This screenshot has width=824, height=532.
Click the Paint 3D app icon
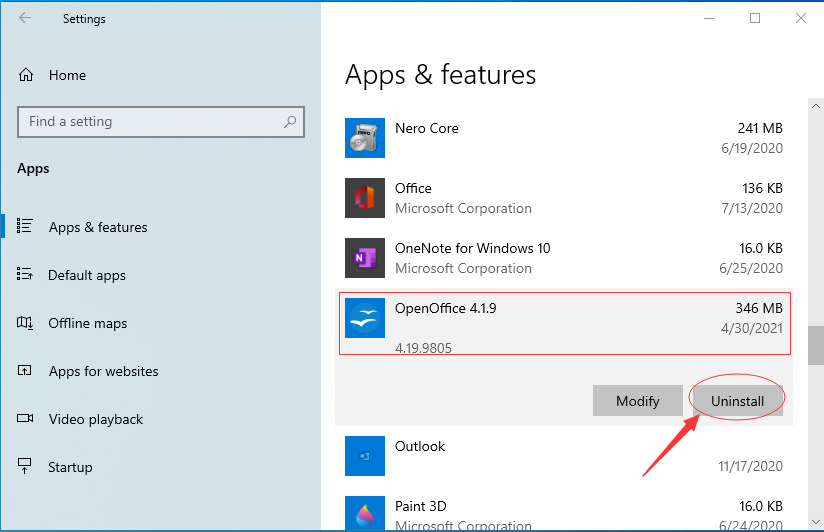[365, 513]
